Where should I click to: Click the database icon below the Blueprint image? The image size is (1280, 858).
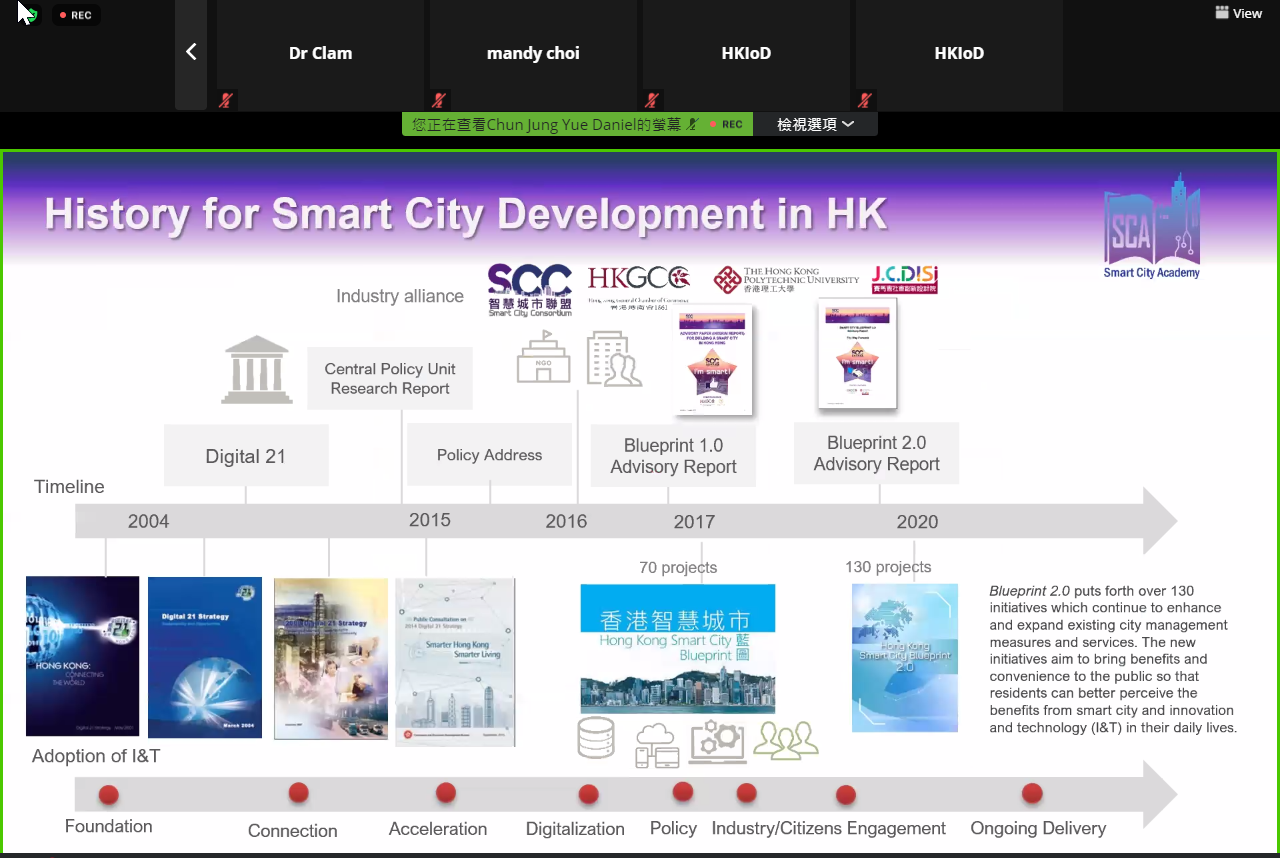click(596, 738)
